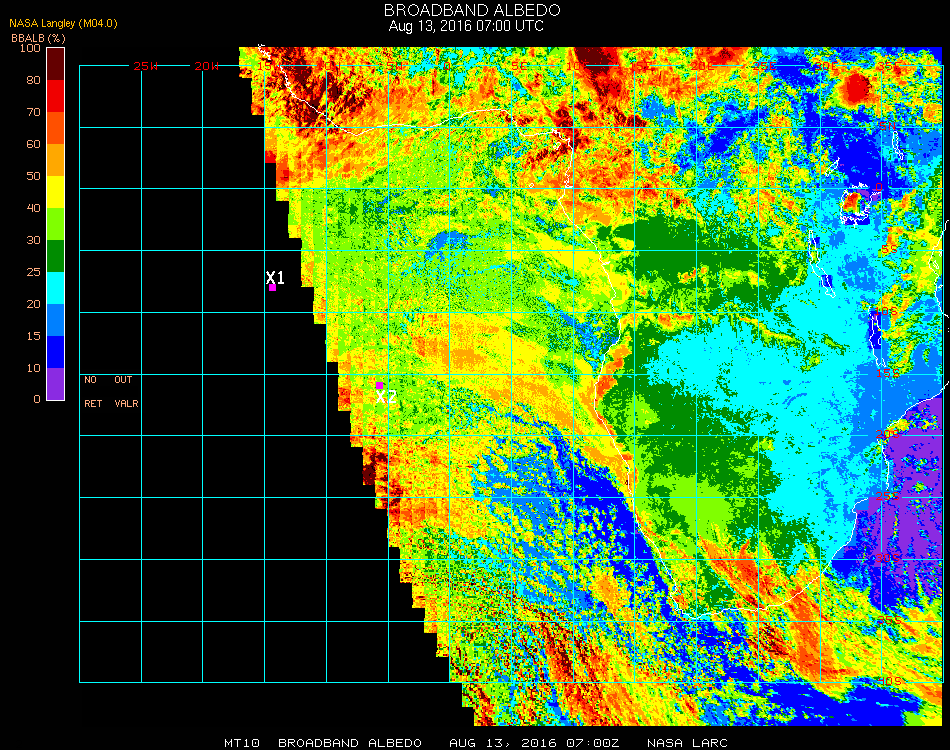Click the 'VALR' label under the legend
Screen dimensions: 950x750
[126, 403]
